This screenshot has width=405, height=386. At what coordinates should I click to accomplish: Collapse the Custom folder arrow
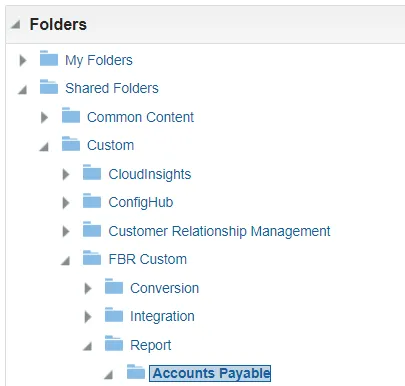click(44, 147)
